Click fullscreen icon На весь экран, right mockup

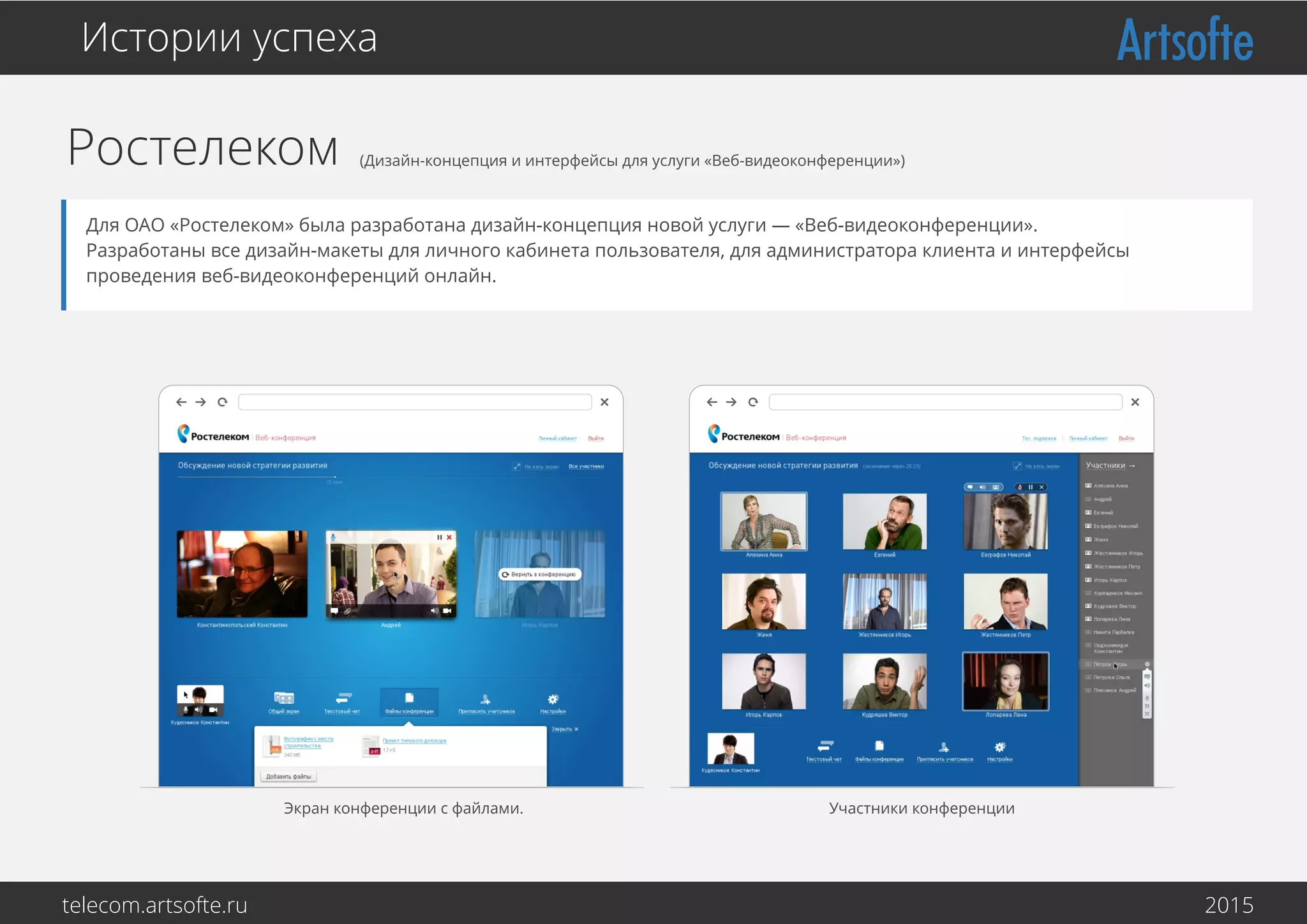pos(1017,466)
